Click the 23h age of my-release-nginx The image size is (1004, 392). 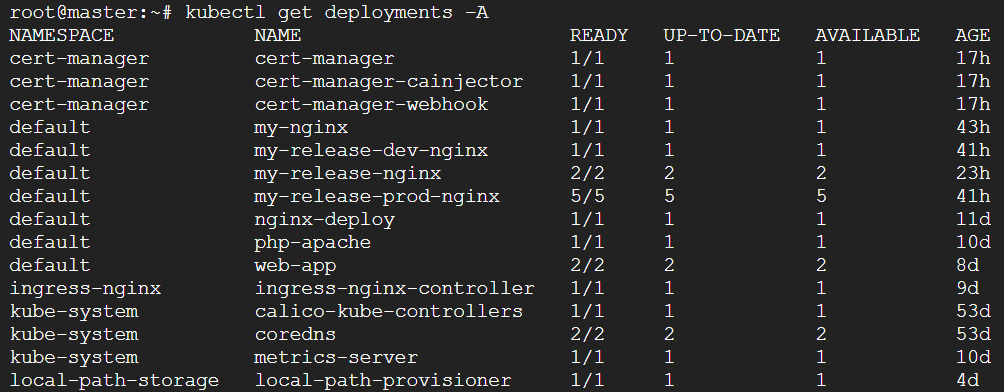point(972,174)
